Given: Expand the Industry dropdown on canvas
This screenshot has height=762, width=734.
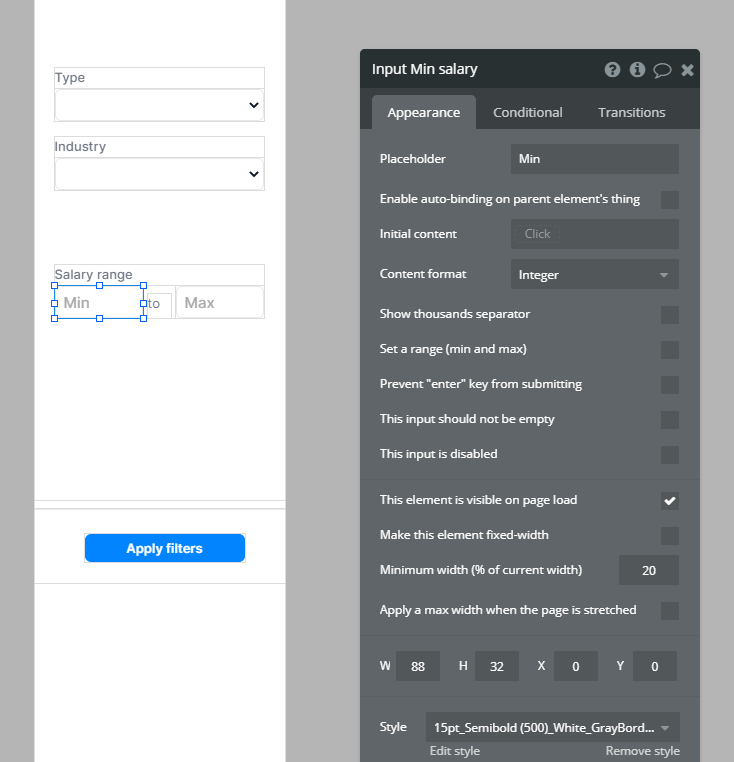Looking at the screenshot, I should tap(159, 174).
